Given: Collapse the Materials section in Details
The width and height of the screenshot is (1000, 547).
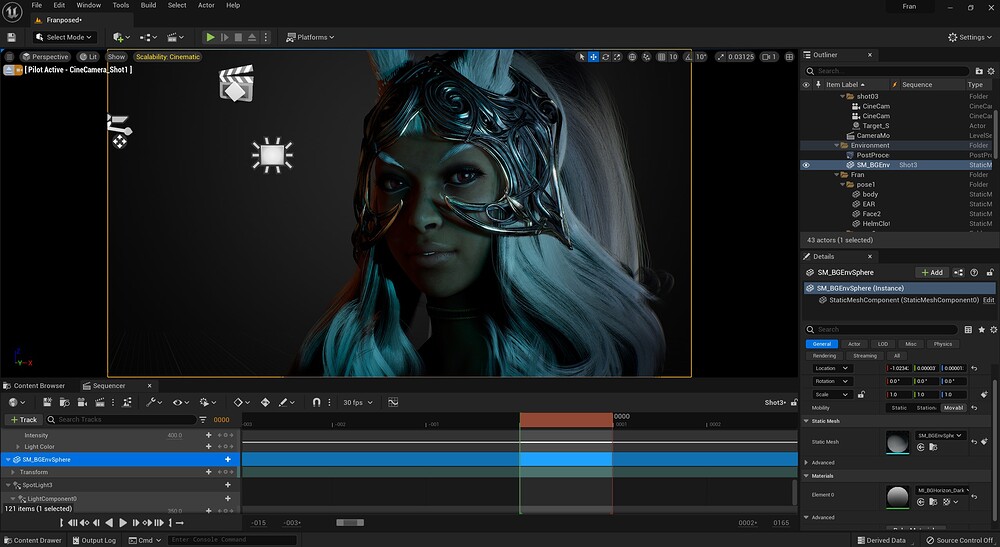Looking at the screenshot, I should point(806,476).
